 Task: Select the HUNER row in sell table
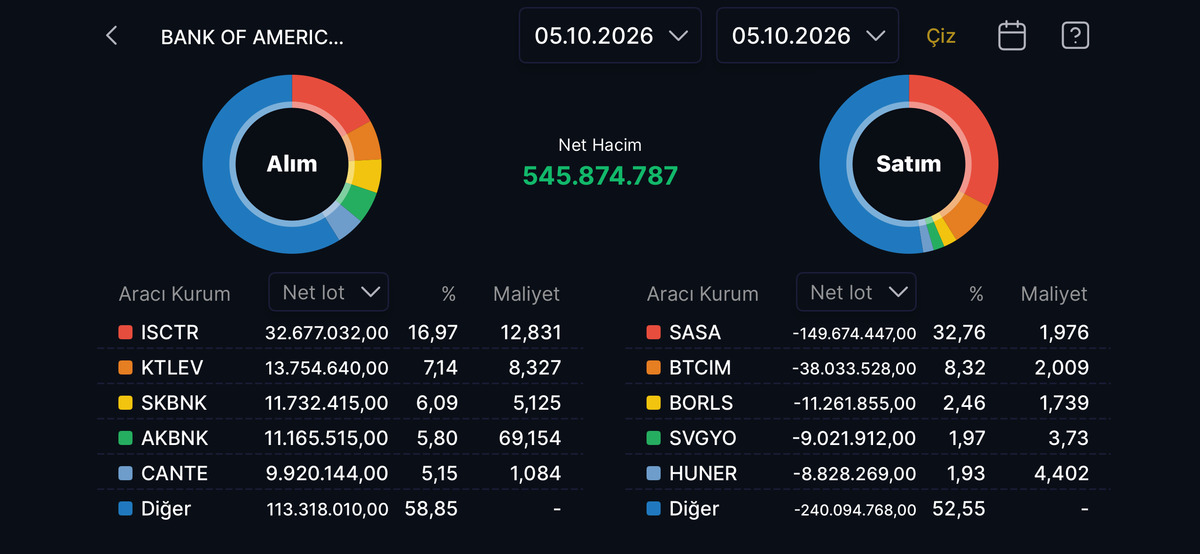[x=868, y=473]
